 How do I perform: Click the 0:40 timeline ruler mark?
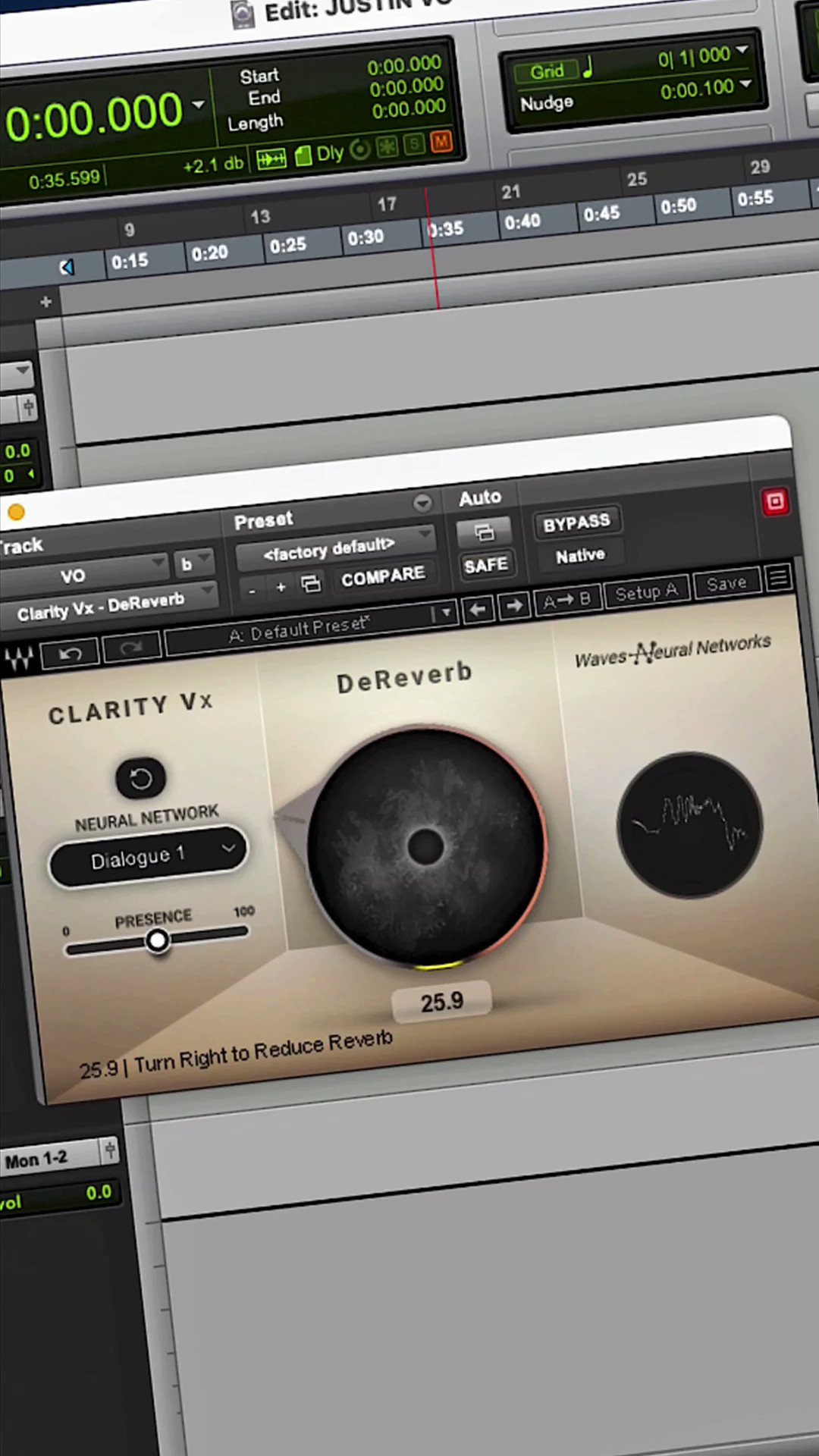click(522, 222)
